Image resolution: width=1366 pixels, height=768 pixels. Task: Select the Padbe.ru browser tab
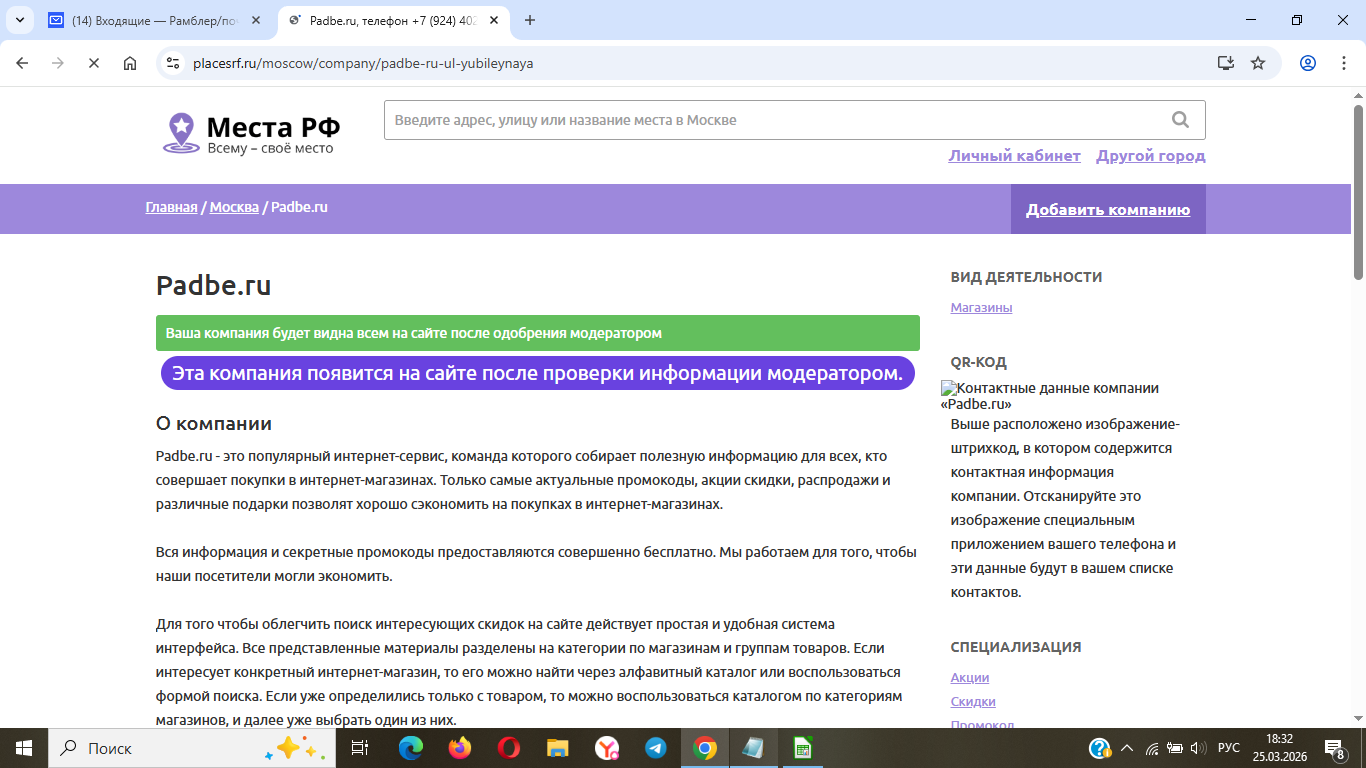395,20
